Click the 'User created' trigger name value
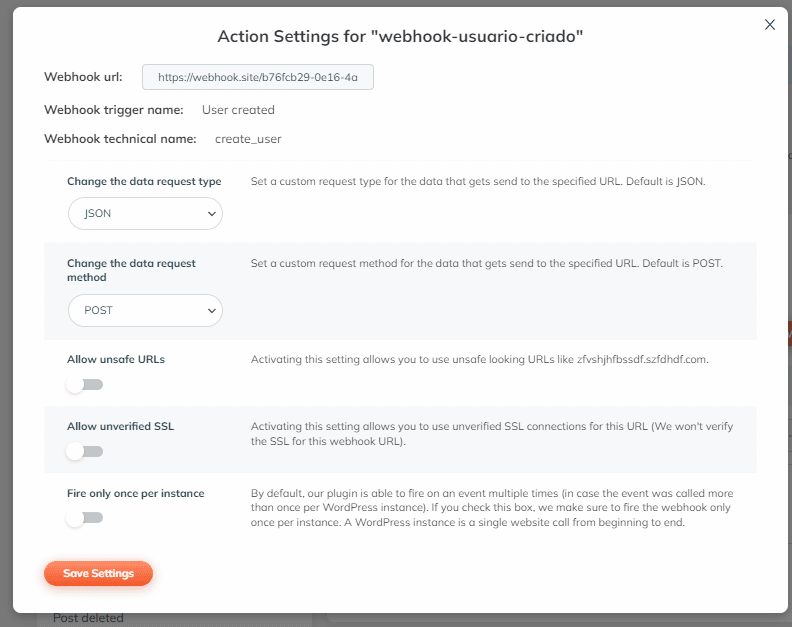 coord(238,110)
